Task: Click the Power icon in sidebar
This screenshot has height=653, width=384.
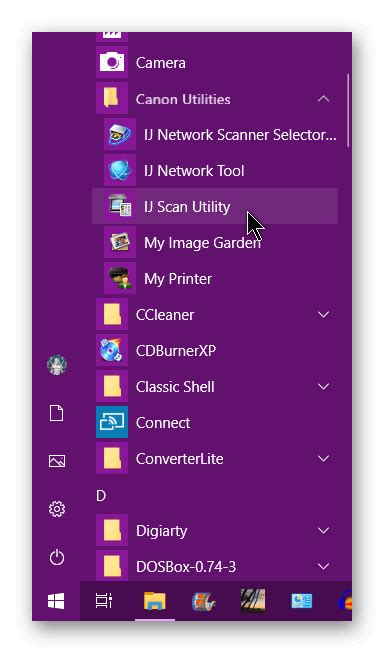Action: (x=57, y=558)
